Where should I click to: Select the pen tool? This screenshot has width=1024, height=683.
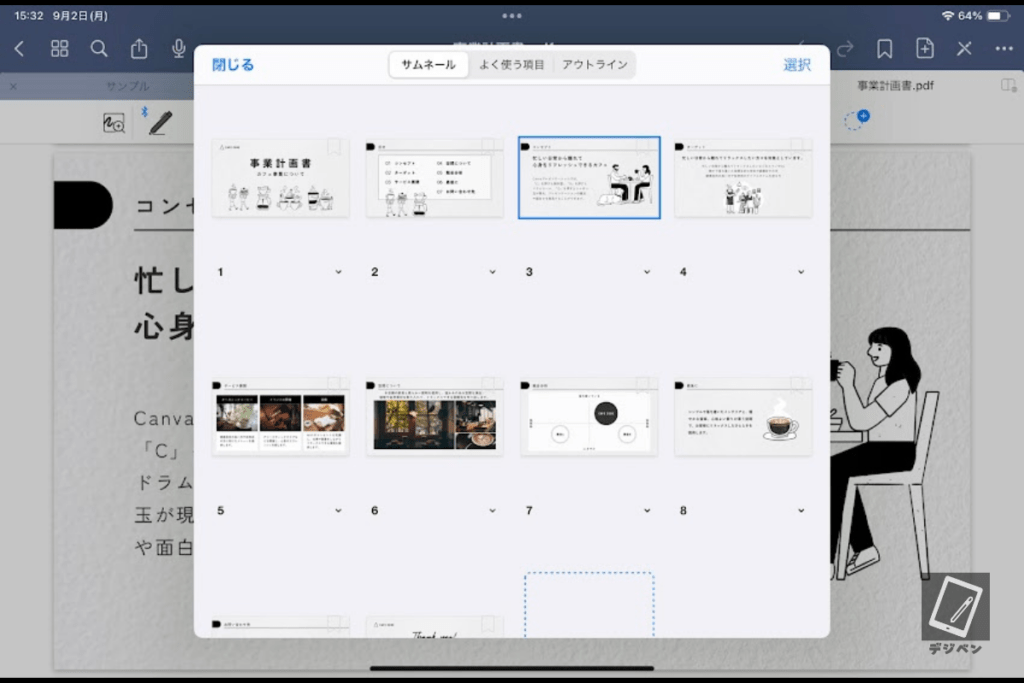click(x=160, y=122)
